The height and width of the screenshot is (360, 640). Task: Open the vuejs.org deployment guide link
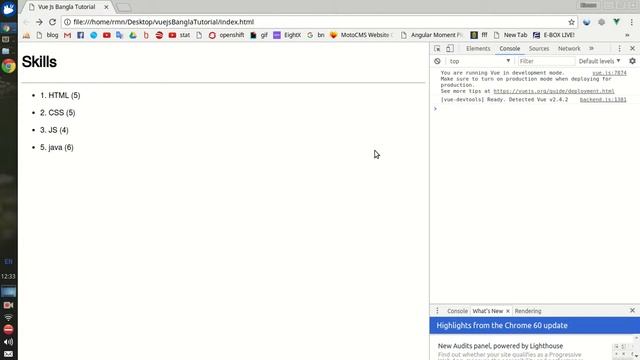click(x=553, y=91)
